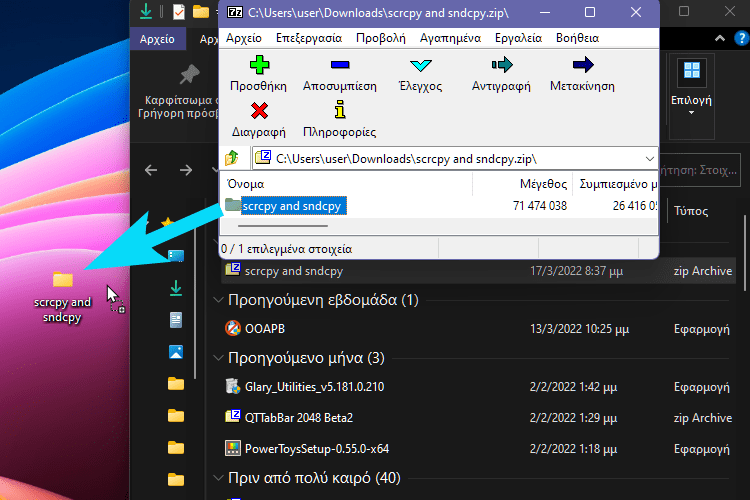The height and width of the screenshot is (500, 750).
Task: Select the scrcpy and sndcpy desktop folder
Action: 62,297
